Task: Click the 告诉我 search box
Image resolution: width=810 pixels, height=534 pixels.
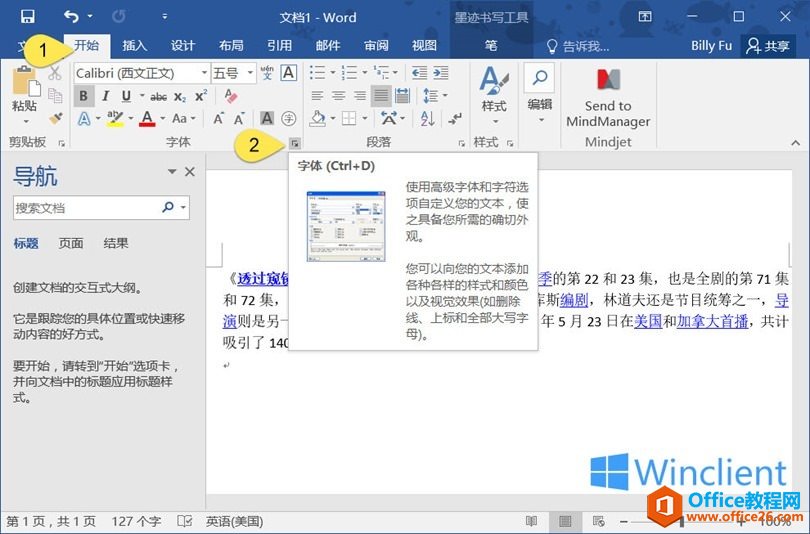Action: (578, 46)
